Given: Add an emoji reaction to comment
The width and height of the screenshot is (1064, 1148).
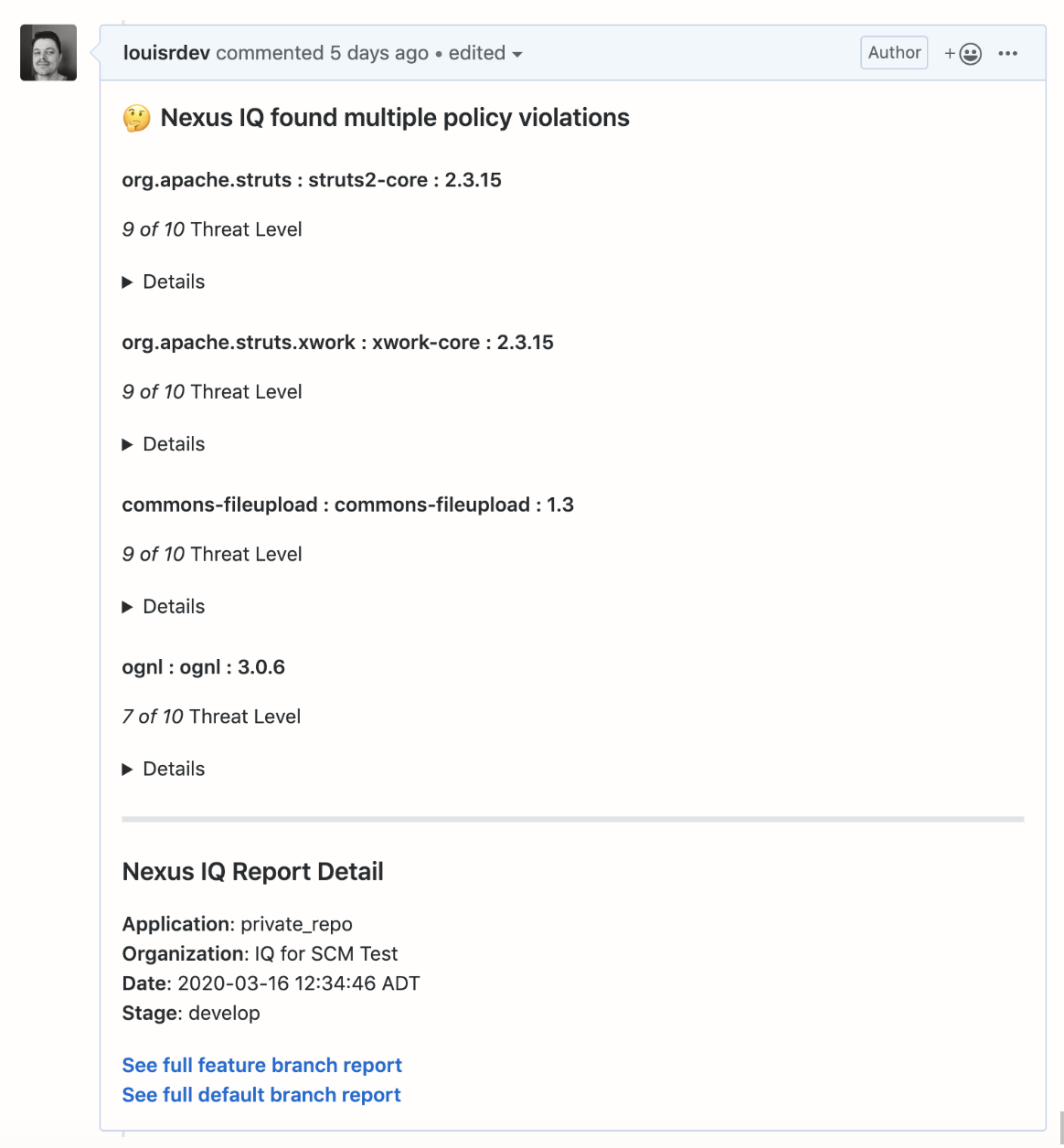Looking at the screenshot, I should pos(963,54).
